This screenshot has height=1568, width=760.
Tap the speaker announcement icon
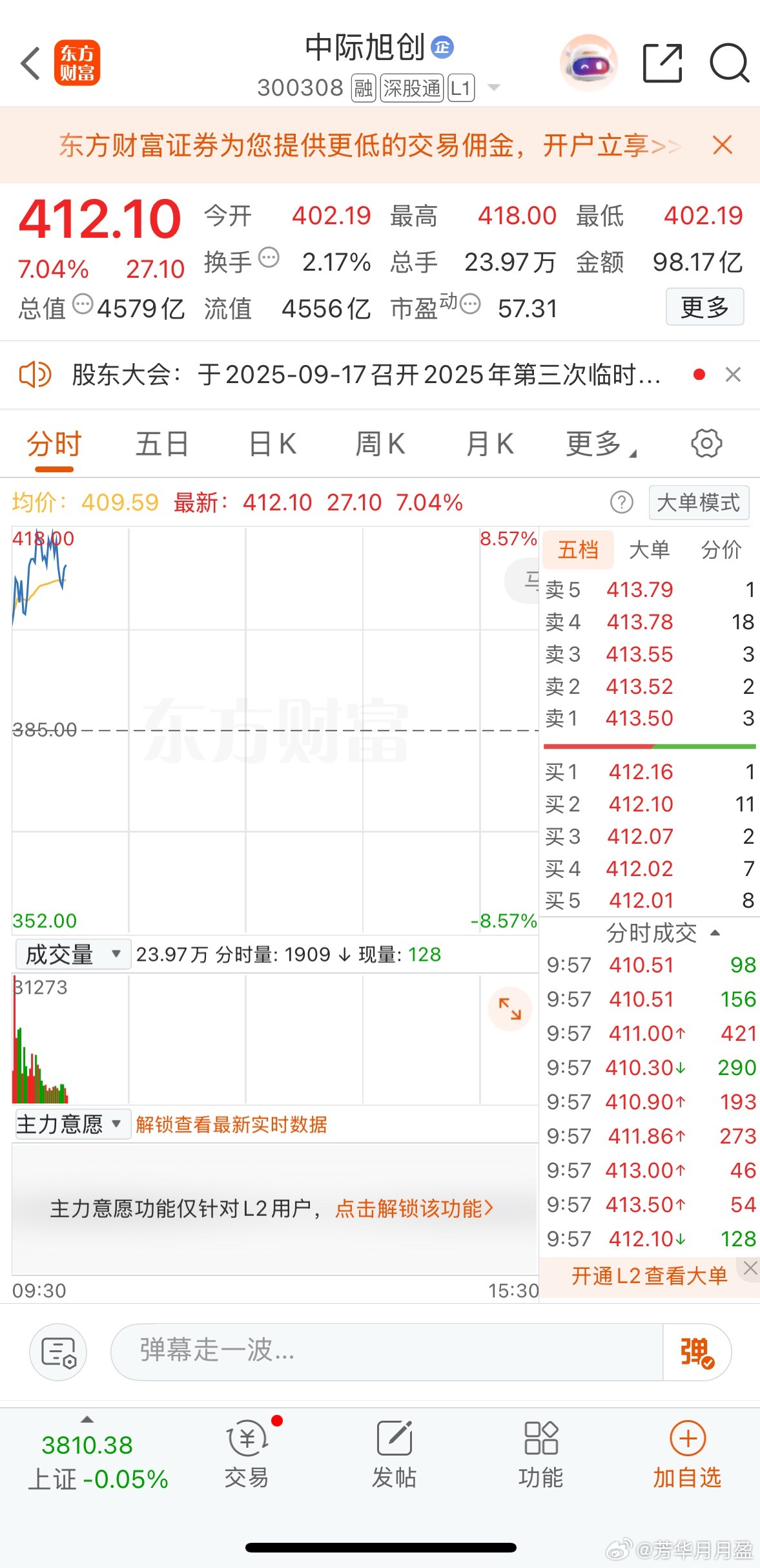(x=35, y=374)
